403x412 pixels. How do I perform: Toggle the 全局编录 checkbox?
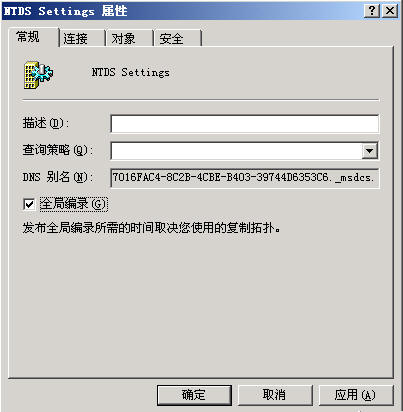point(29,204)
